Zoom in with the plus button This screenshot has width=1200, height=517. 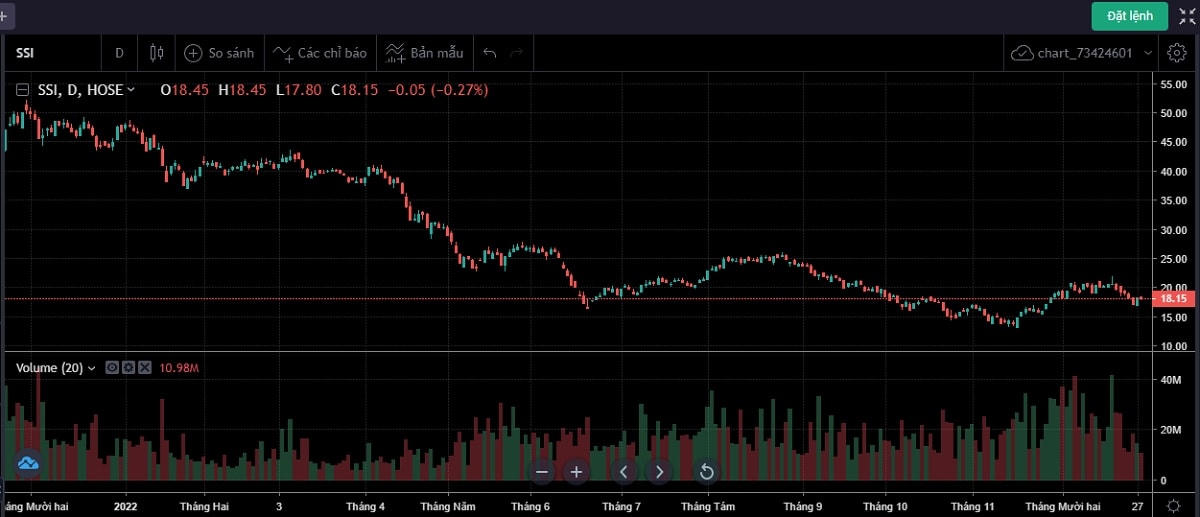(576, 472)
